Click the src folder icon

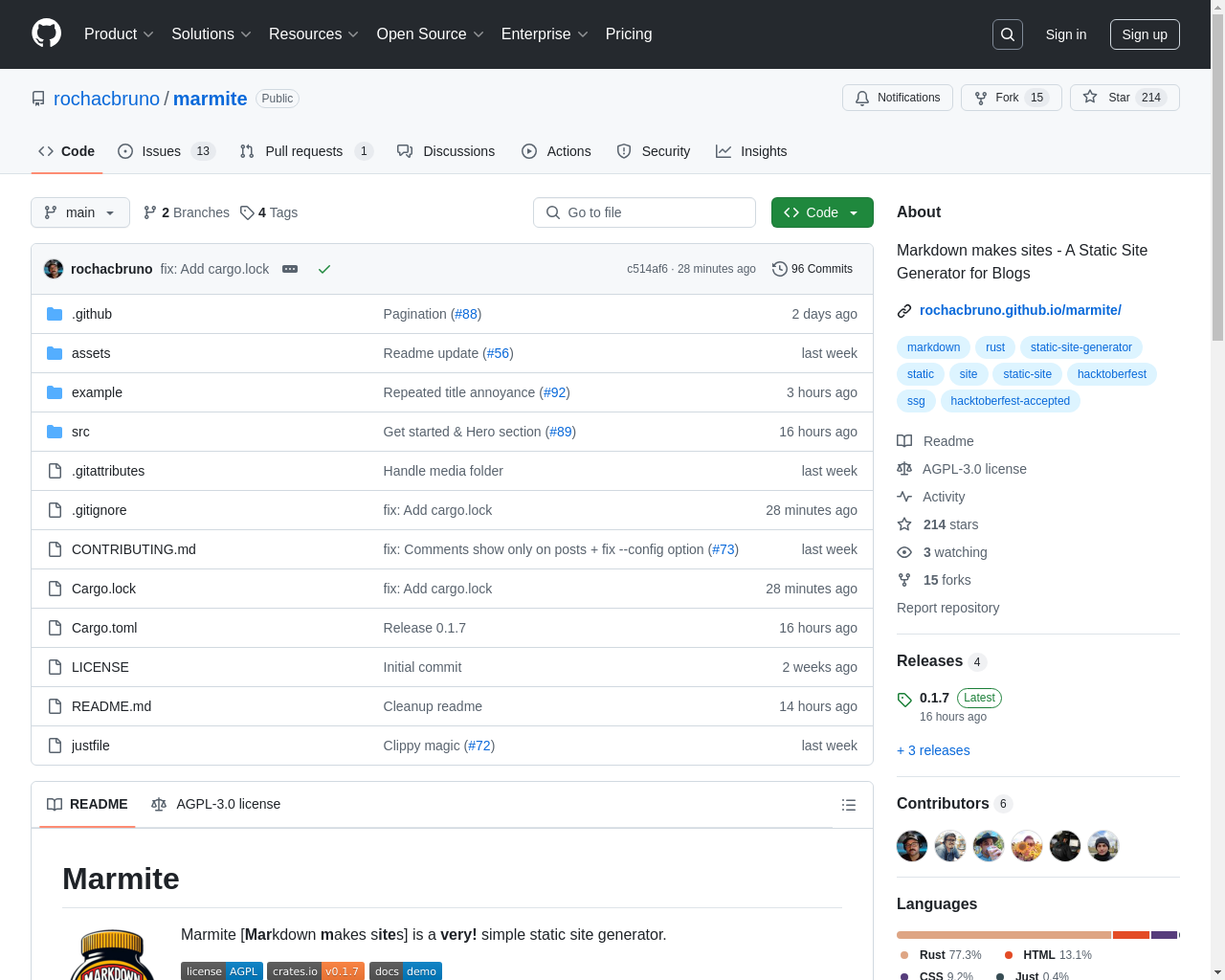click(55, 432)
